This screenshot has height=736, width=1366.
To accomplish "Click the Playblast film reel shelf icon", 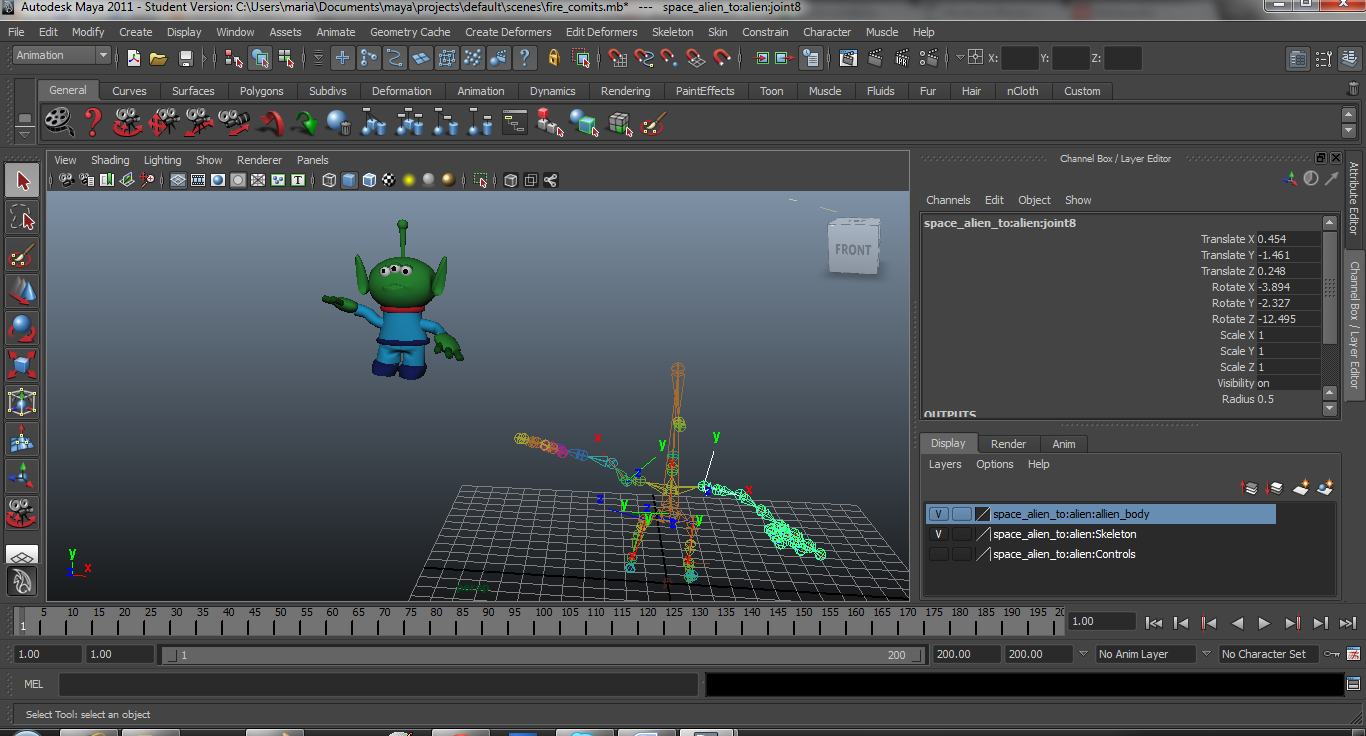I will click(x=59, y=122).
